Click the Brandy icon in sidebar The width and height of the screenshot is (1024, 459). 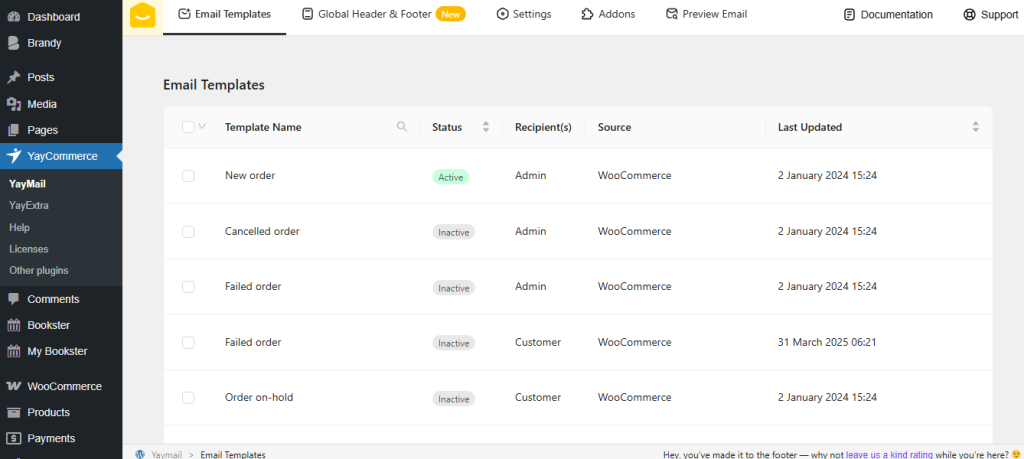click(x=13, y=43)
